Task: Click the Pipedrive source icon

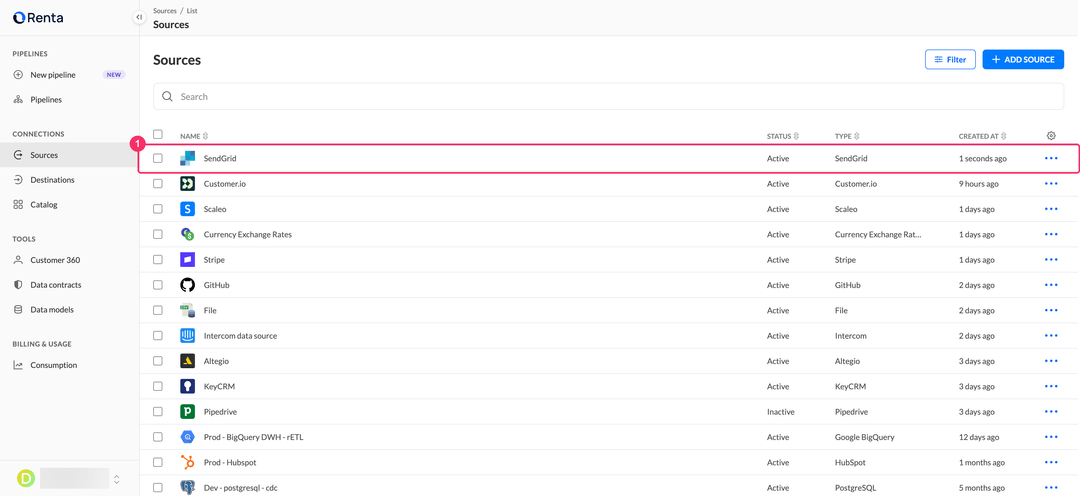Action: point(187,411)
